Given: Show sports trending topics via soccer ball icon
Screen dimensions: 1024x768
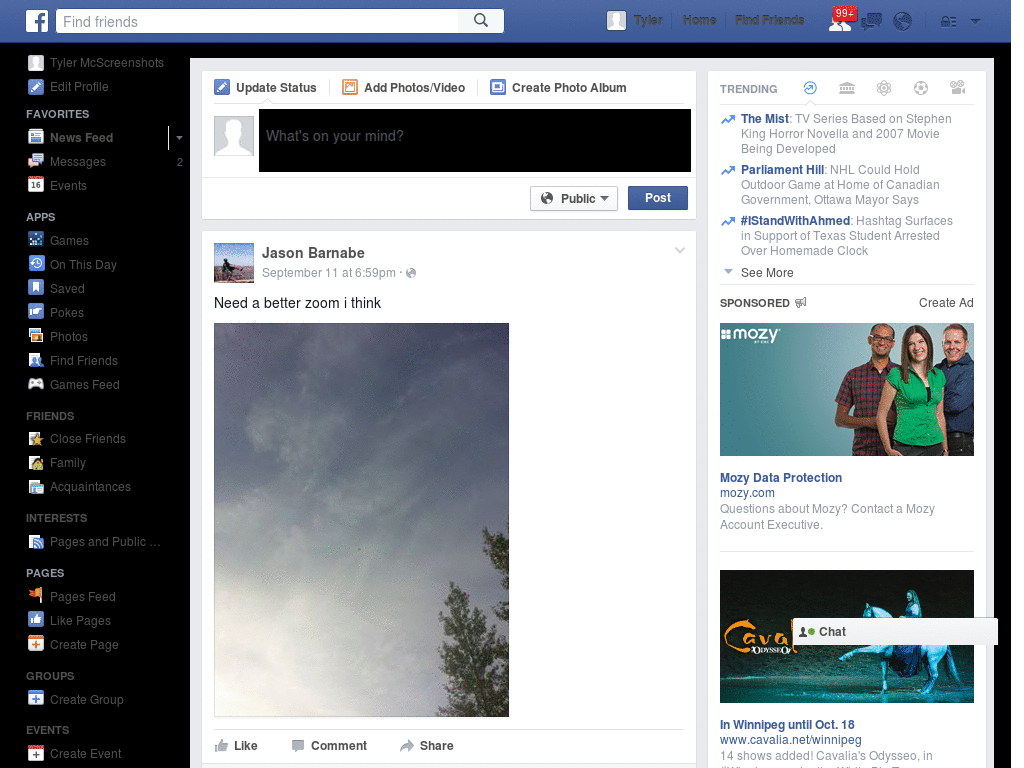Looking at the screenshot, I should (x=921, y=88).
